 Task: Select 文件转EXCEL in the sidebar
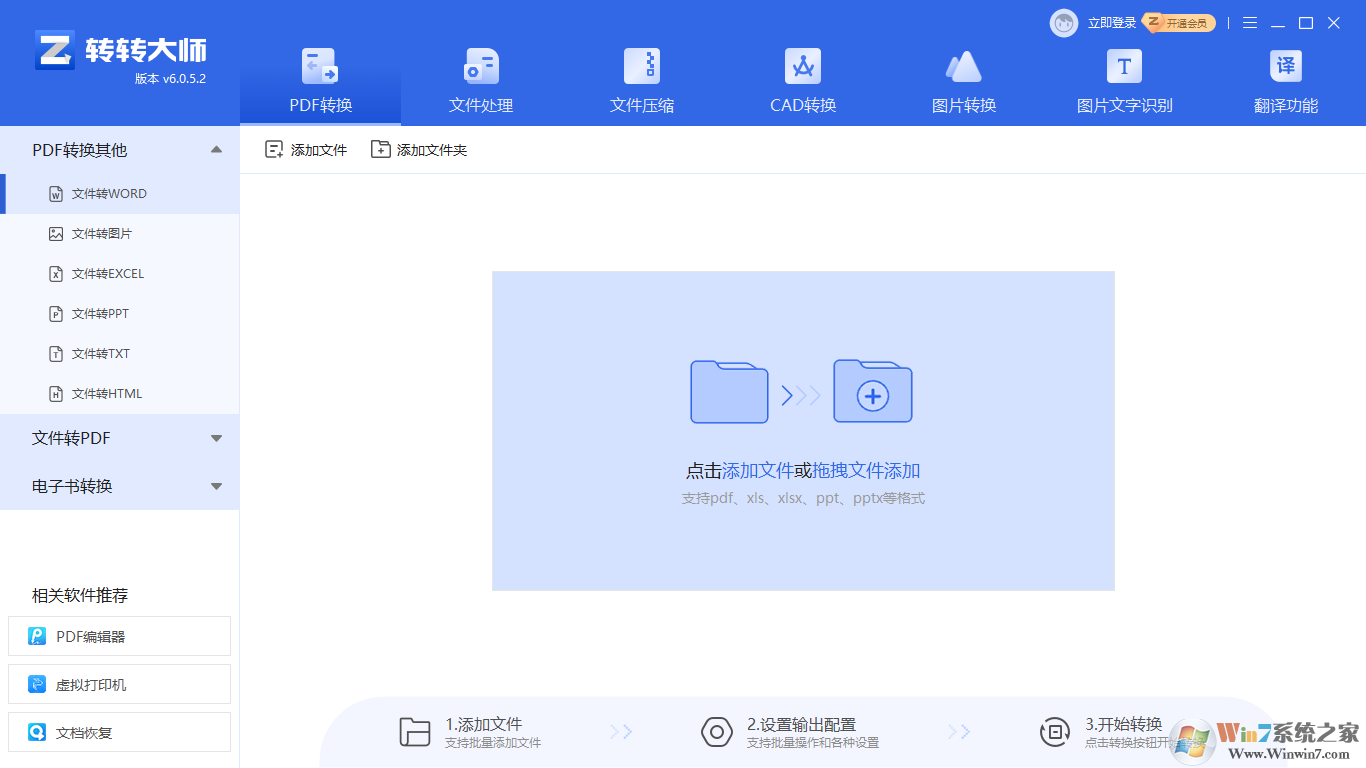click(x=120, y=274)
